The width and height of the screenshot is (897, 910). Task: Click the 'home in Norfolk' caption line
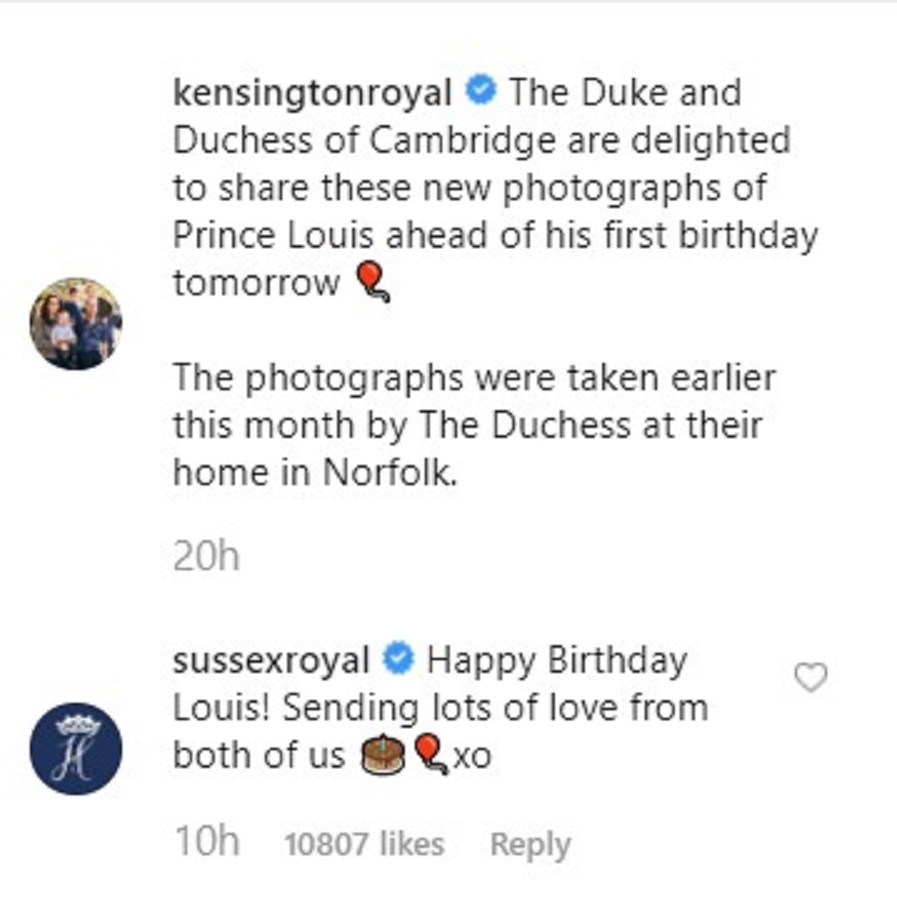(x=315, y=473)
